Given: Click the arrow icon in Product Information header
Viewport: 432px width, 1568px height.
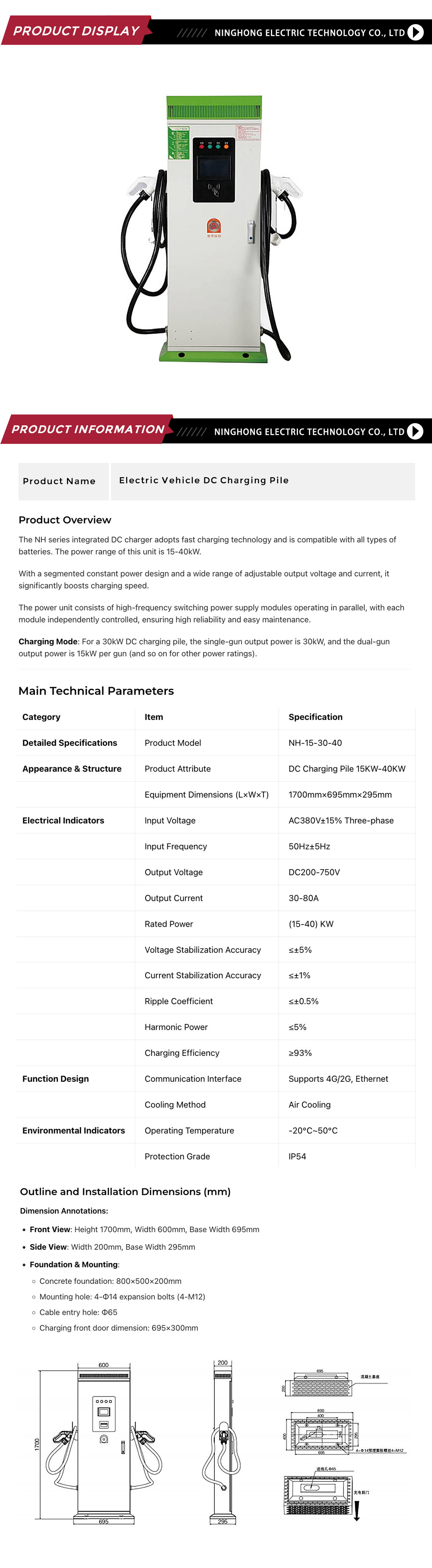Looking at the screenshot, I should [415, 431].
